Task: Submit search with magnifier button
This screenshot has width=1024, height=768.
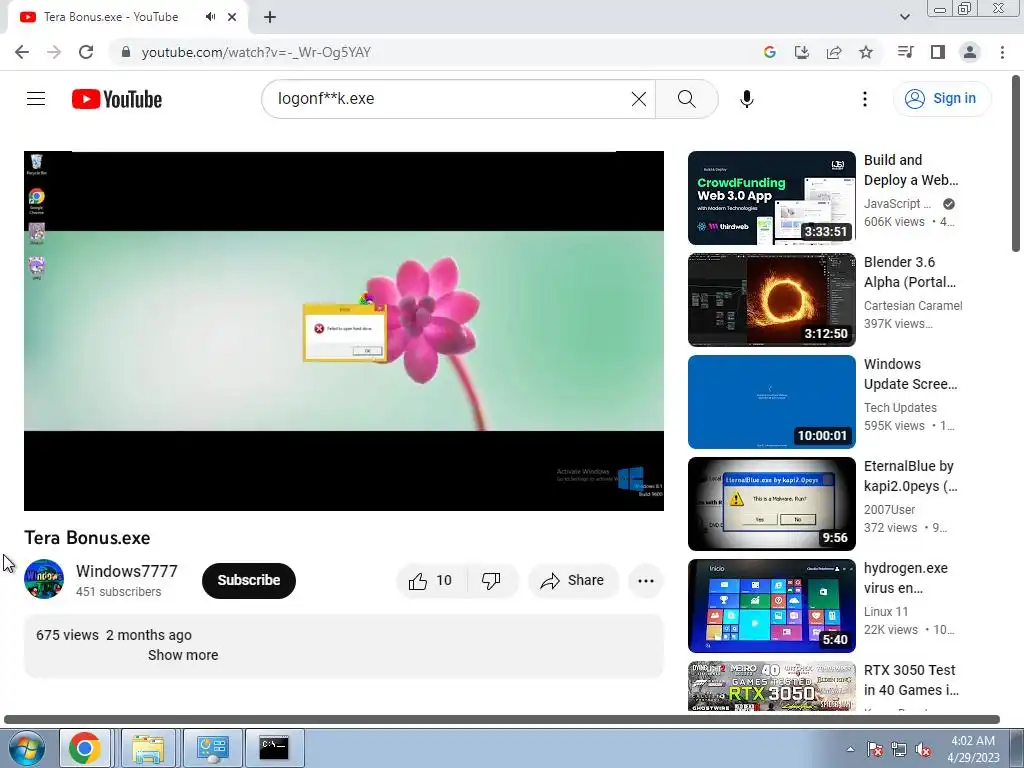Action: click(686, 99)
